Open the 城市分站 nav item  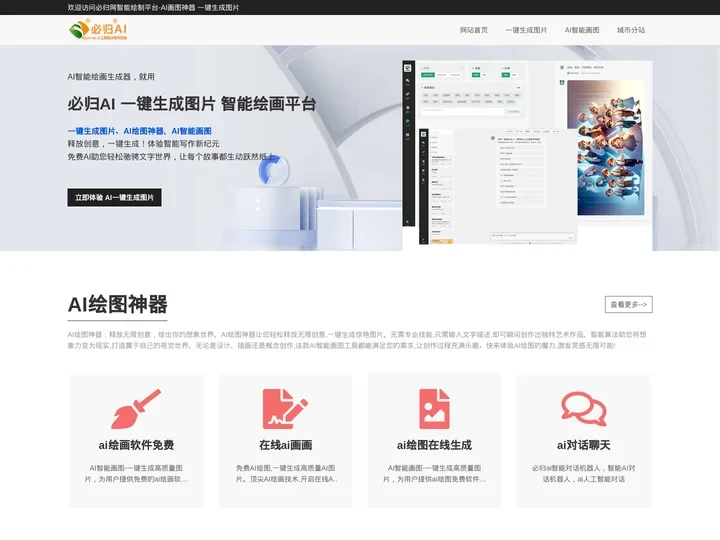(x=630, y=30)
